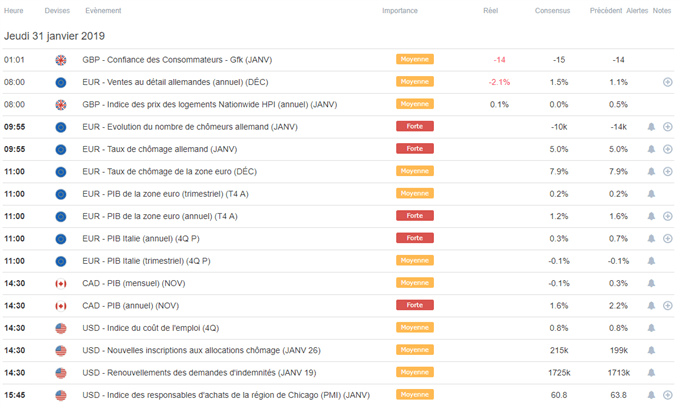Add note to German retail sales row
680x410 pixels.
click(x=667, y=82)
